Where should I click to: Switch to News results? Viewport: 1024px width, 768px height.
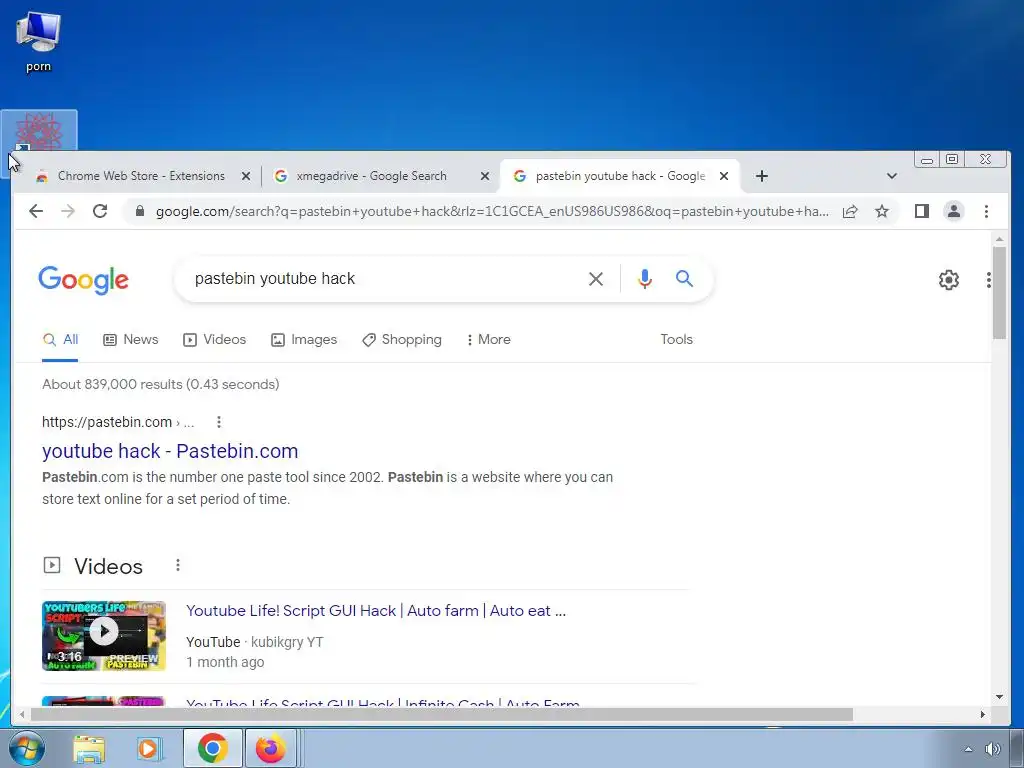pyautogui.click(x=131, y=340)
